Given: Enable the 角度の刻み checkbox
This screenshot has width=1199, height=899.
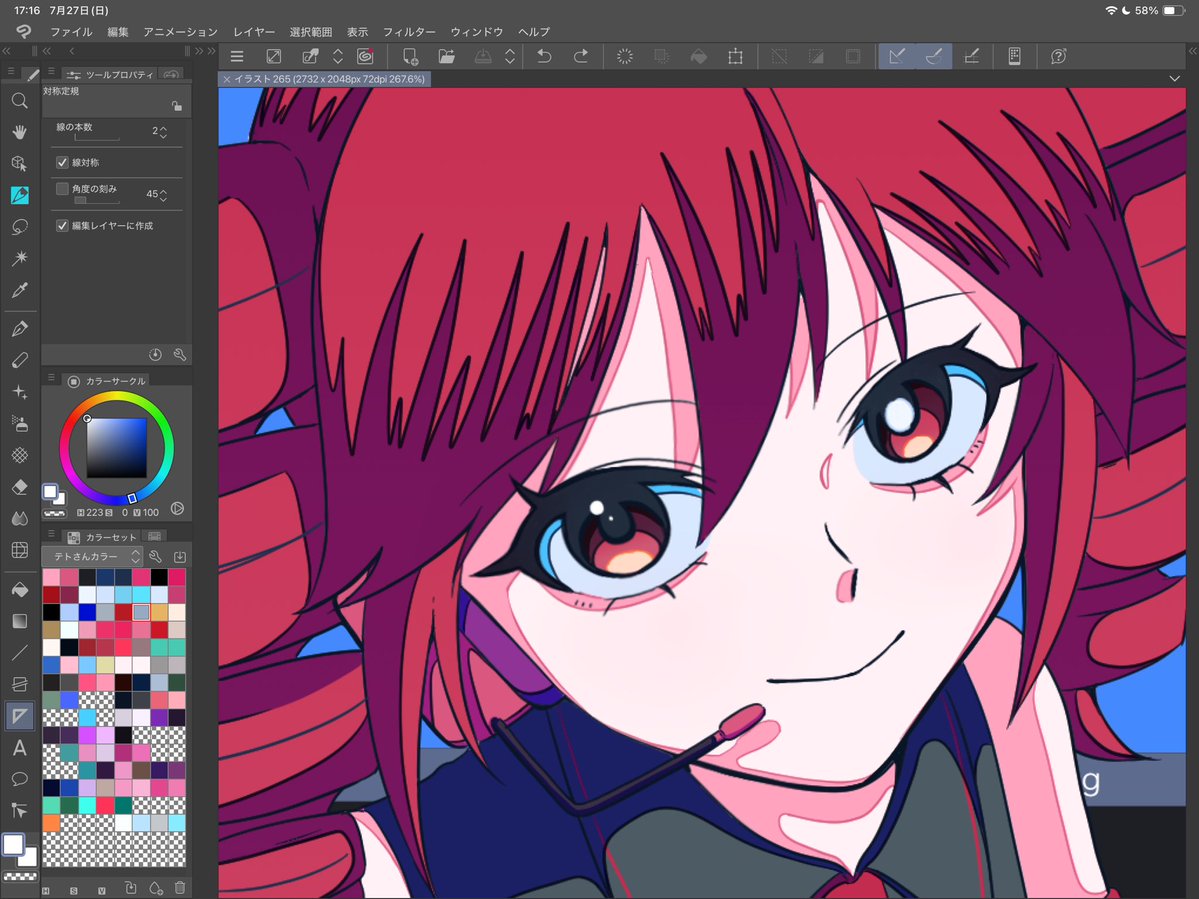Looking at the screenshot, I should [63, 188].
